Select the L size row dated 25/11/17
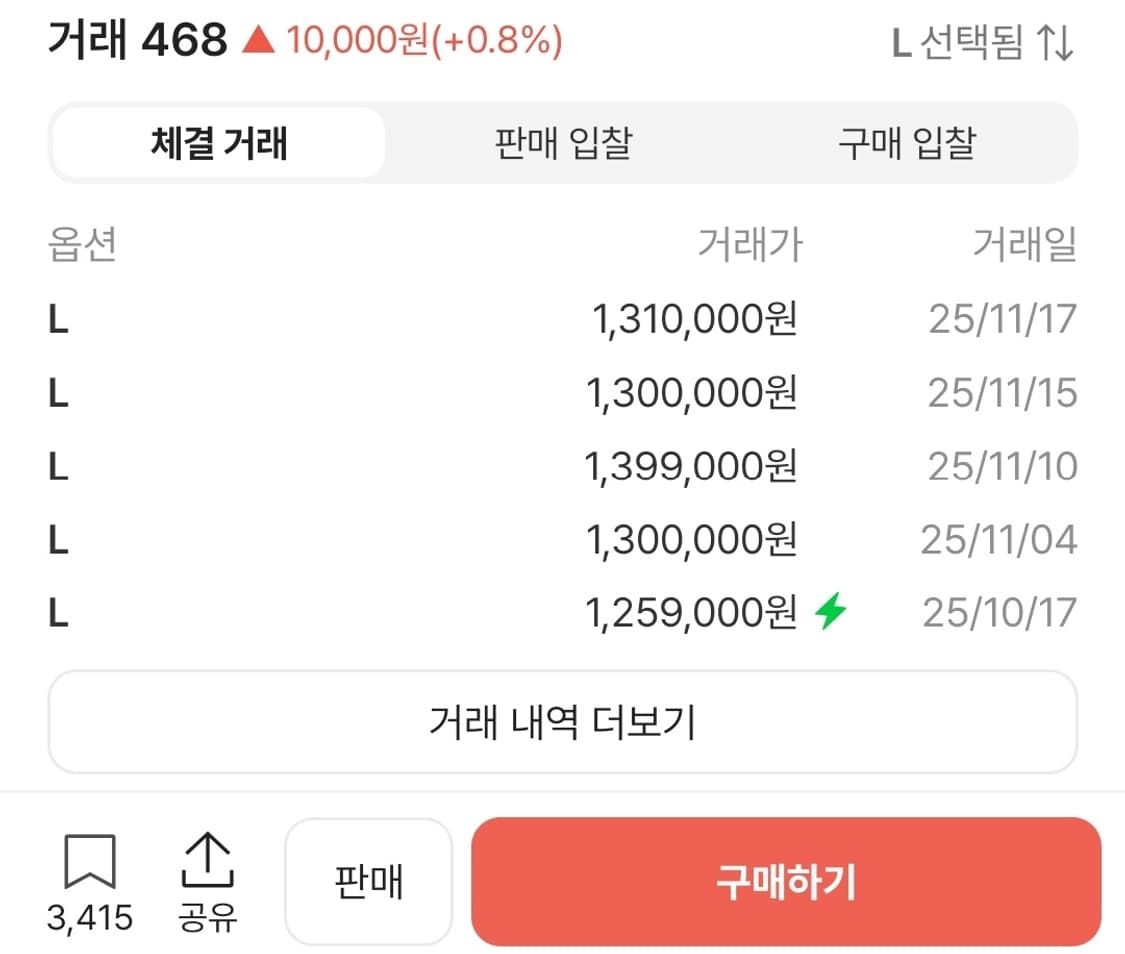 [x=560, y=319]
